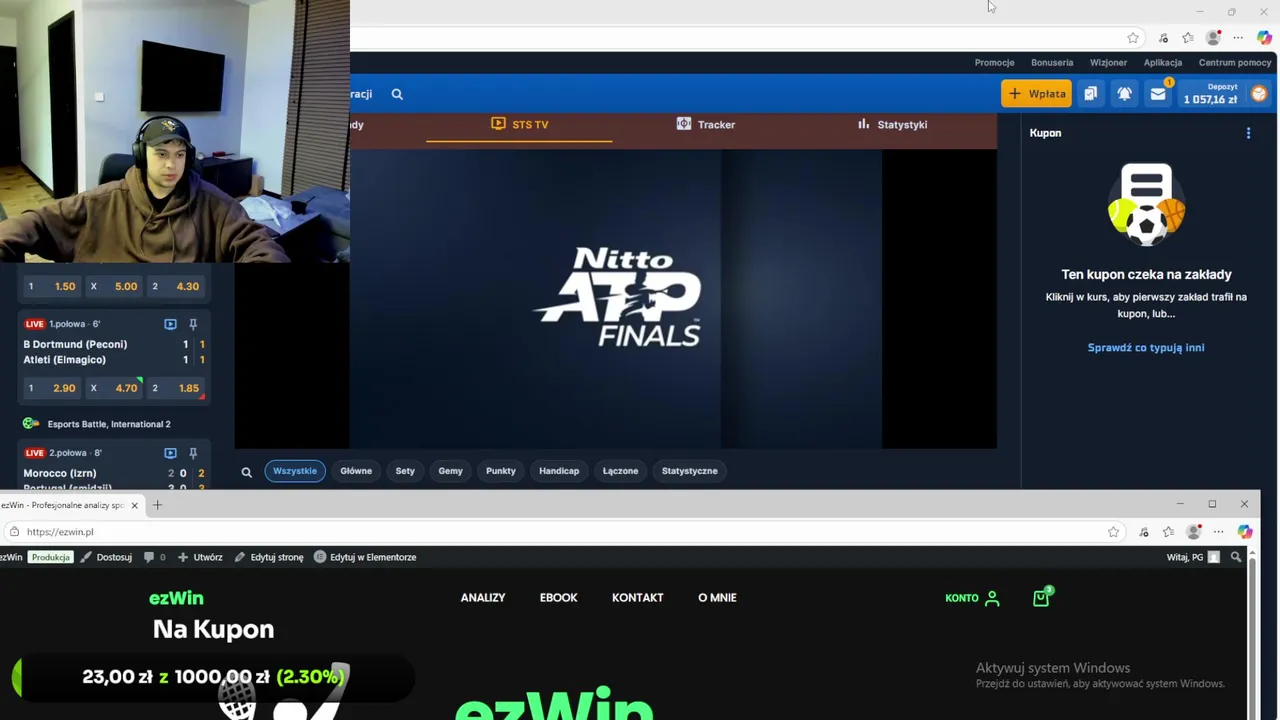This screenshot has height=720, width=1280.
Task: Close the ezWin browser tab
Action: (x=134, y=505)
